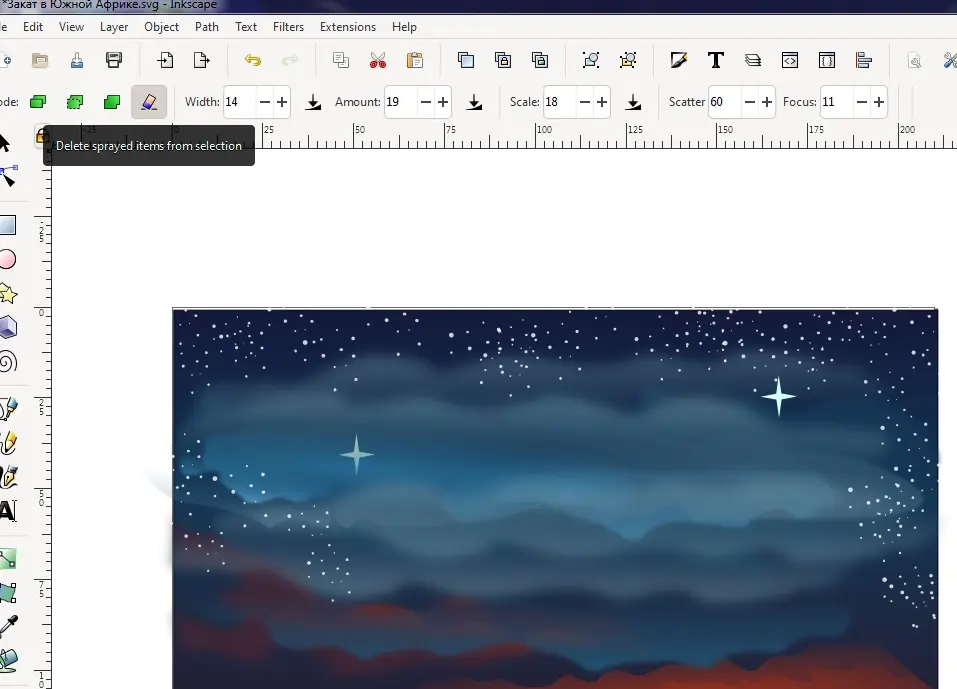Screen dimensions: 957x689
Task: Select the Node edit tool
Action: 9,176
